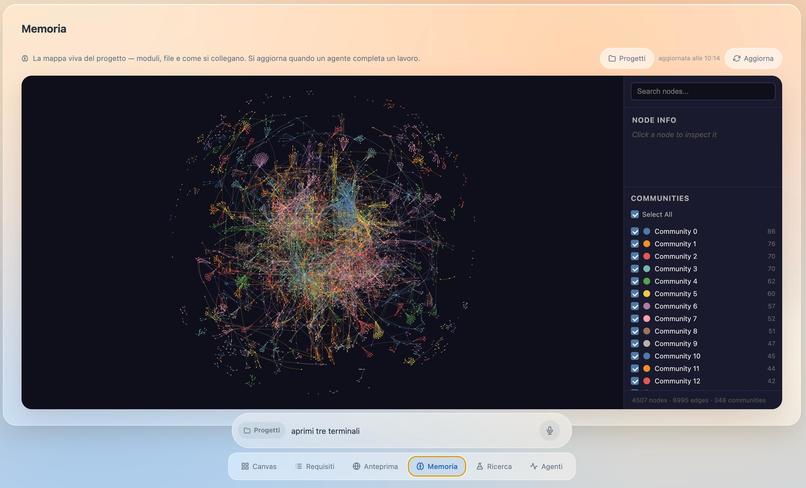Toggle Community 3 checkbox
Screen dimensions: 806x488
(x=635, y=269)
